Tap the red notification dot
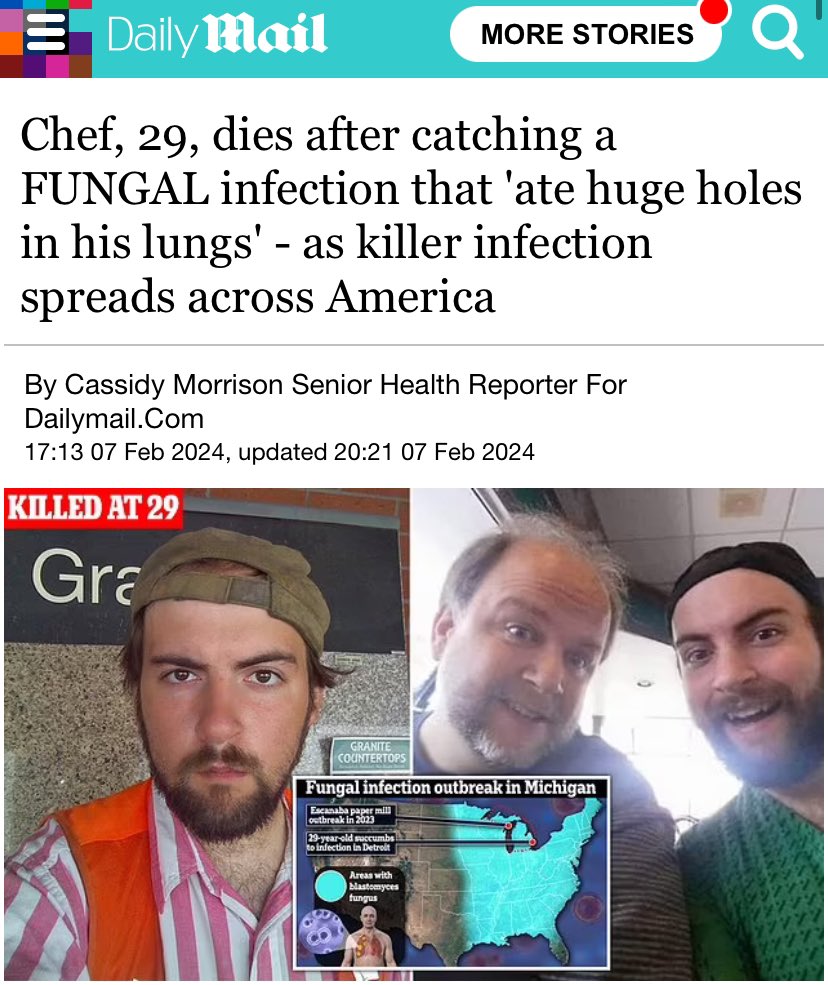The width and height of the screenshot is (828, 985). pyautogui.click(x=714, y=11)
